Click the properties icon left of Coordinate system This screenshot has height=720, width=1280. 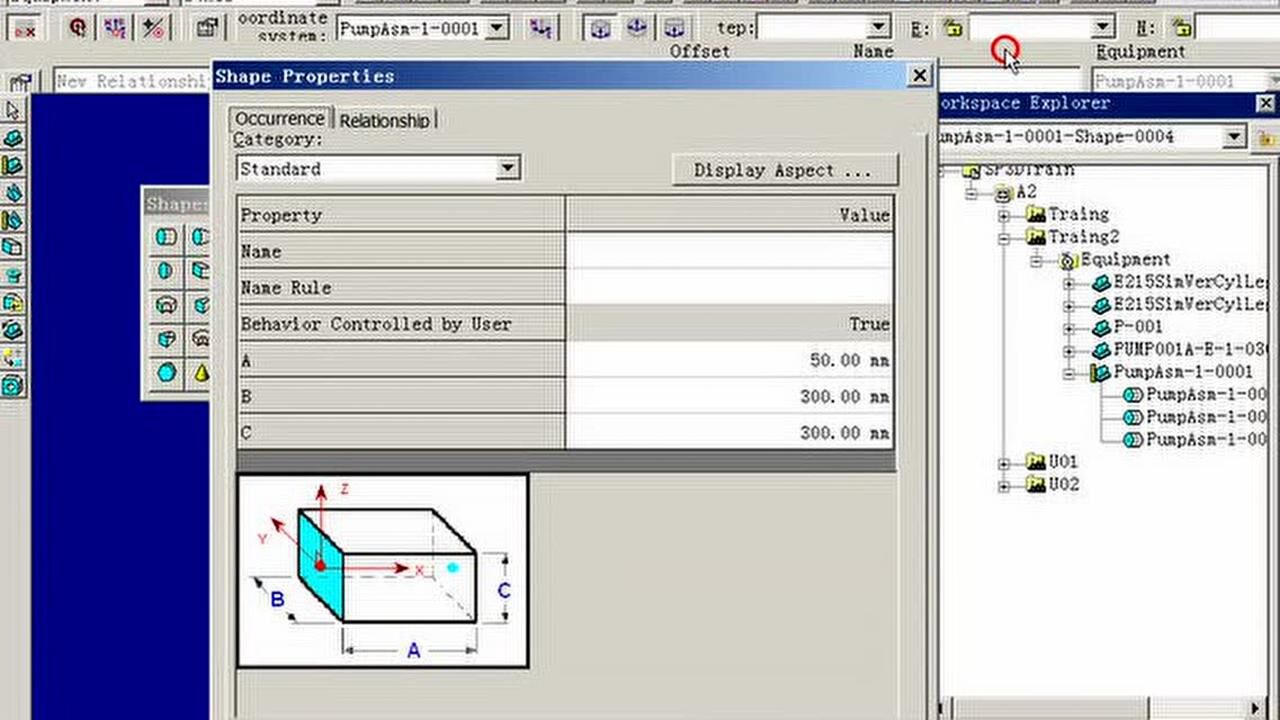coord(206,28)
